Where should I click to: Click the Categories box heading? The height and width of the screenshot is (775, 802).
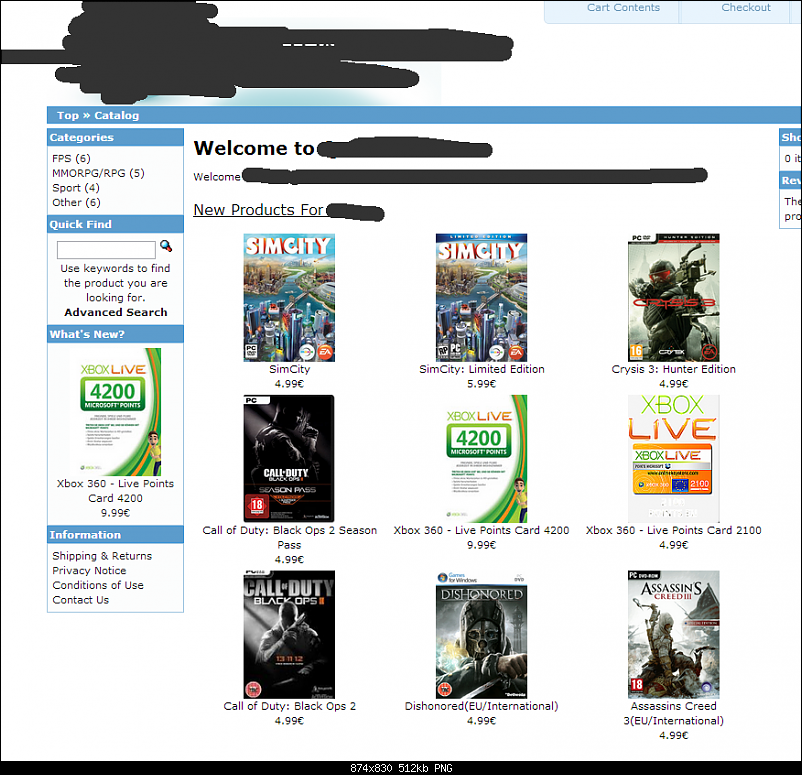82,138
